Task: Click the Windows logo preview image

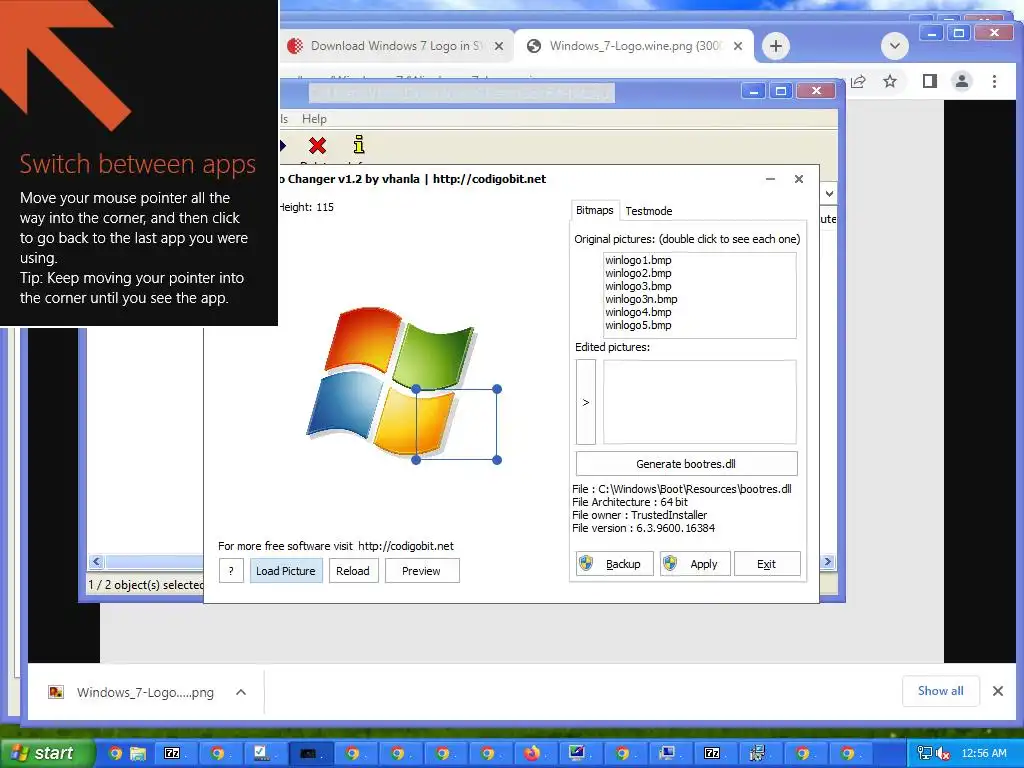Action: [x=392, y=381]
